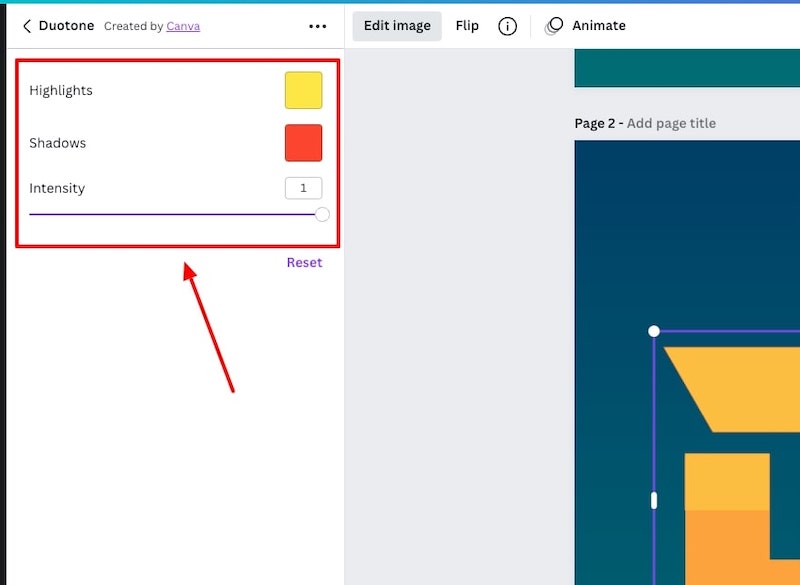The width and height of the screenshot is (800, 585).
Task: Pick the red Shadows color swatch
Action: (x=303, y=143)
